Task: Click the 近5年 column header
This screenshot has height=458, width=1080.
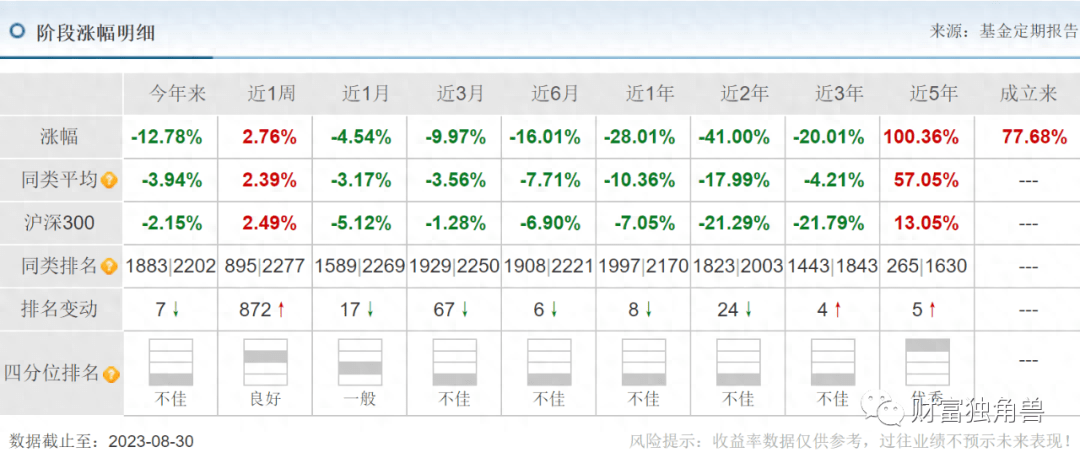Action: [934, 94]
